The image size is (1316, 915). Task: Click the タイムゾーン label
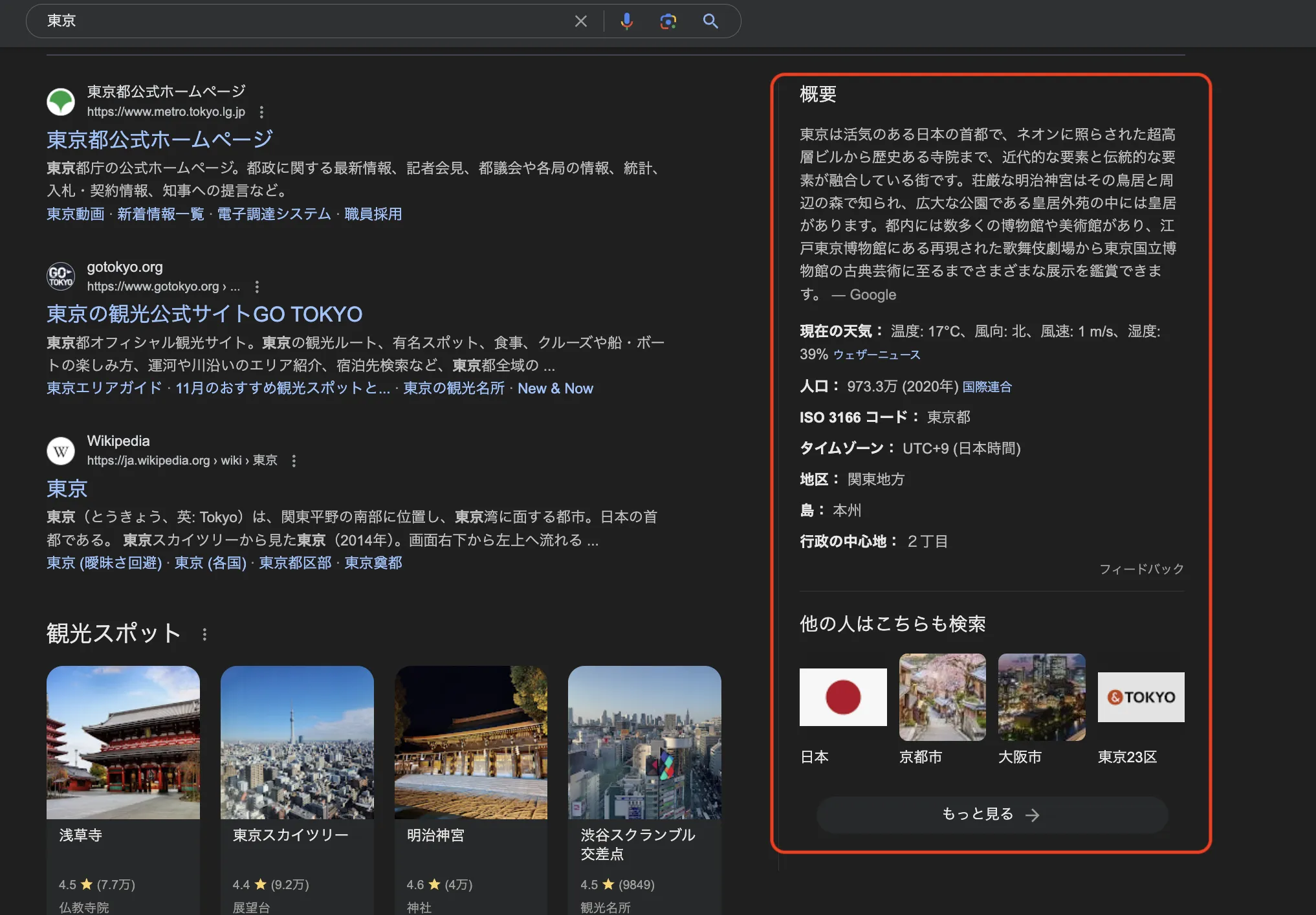847,448
